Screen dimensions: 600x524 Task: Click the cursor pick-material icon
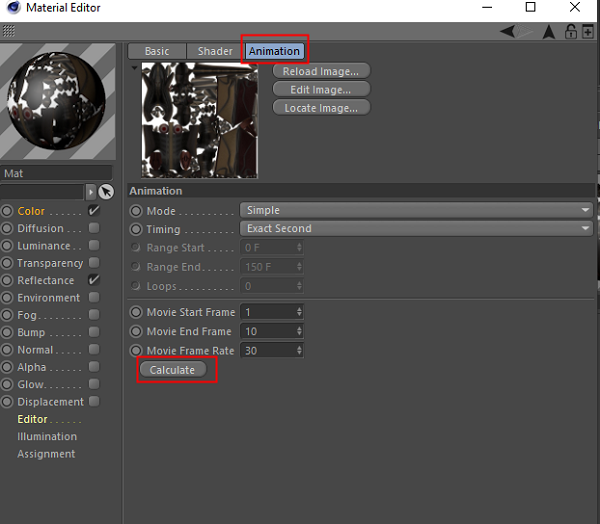tap(106, 191)
